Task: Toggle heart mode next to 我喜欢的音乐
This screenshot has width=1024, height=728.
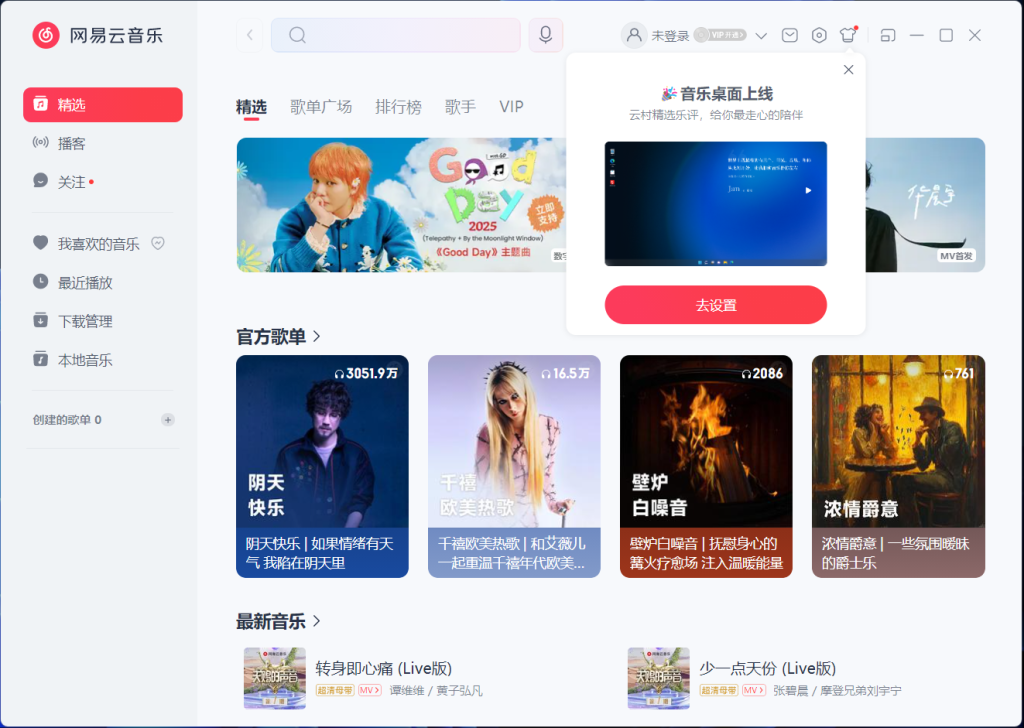Action: (157, 242)
